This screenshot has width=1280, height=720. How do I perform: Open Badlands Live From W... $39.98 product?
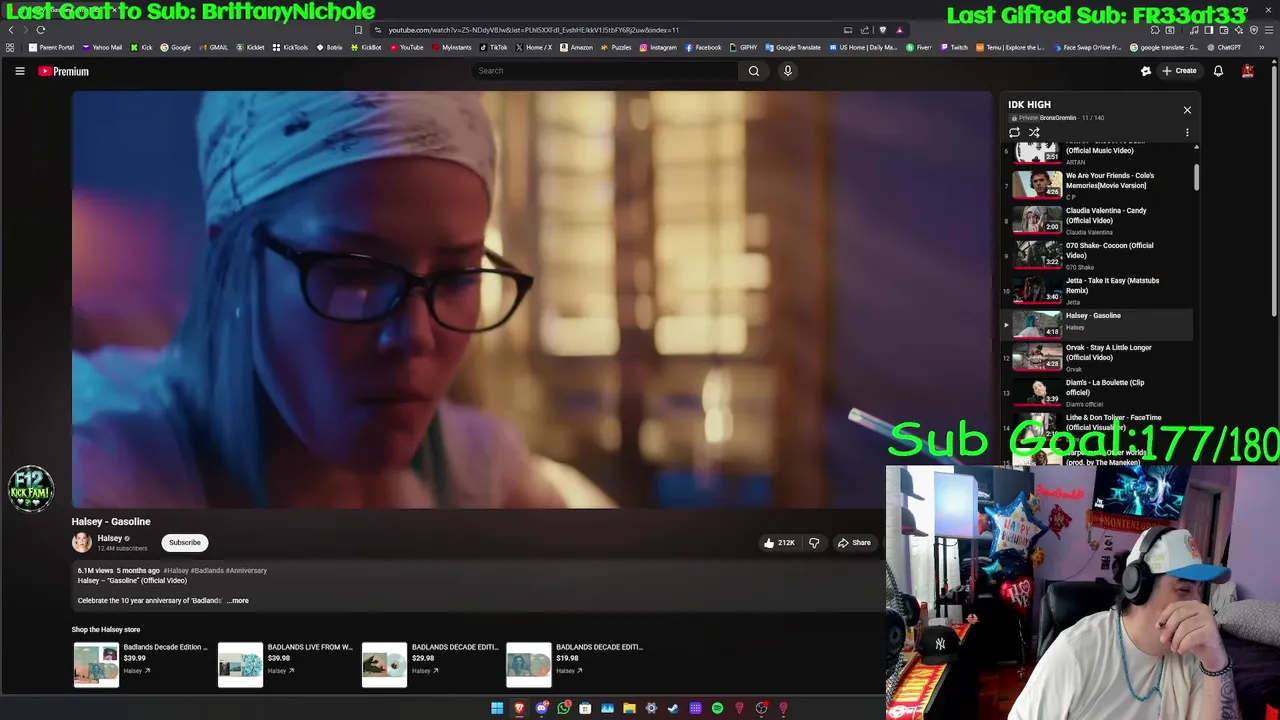286,664
